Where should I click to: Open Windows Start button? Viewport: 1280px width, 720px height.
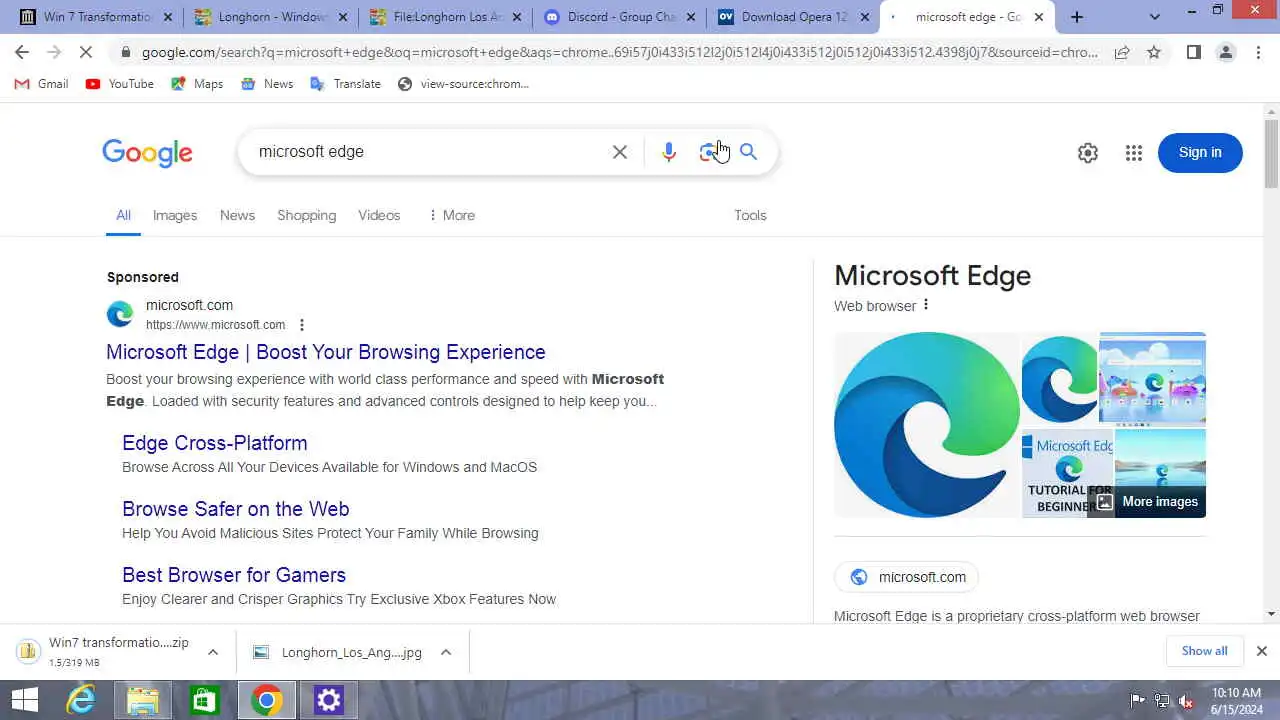tap(25, 700)
